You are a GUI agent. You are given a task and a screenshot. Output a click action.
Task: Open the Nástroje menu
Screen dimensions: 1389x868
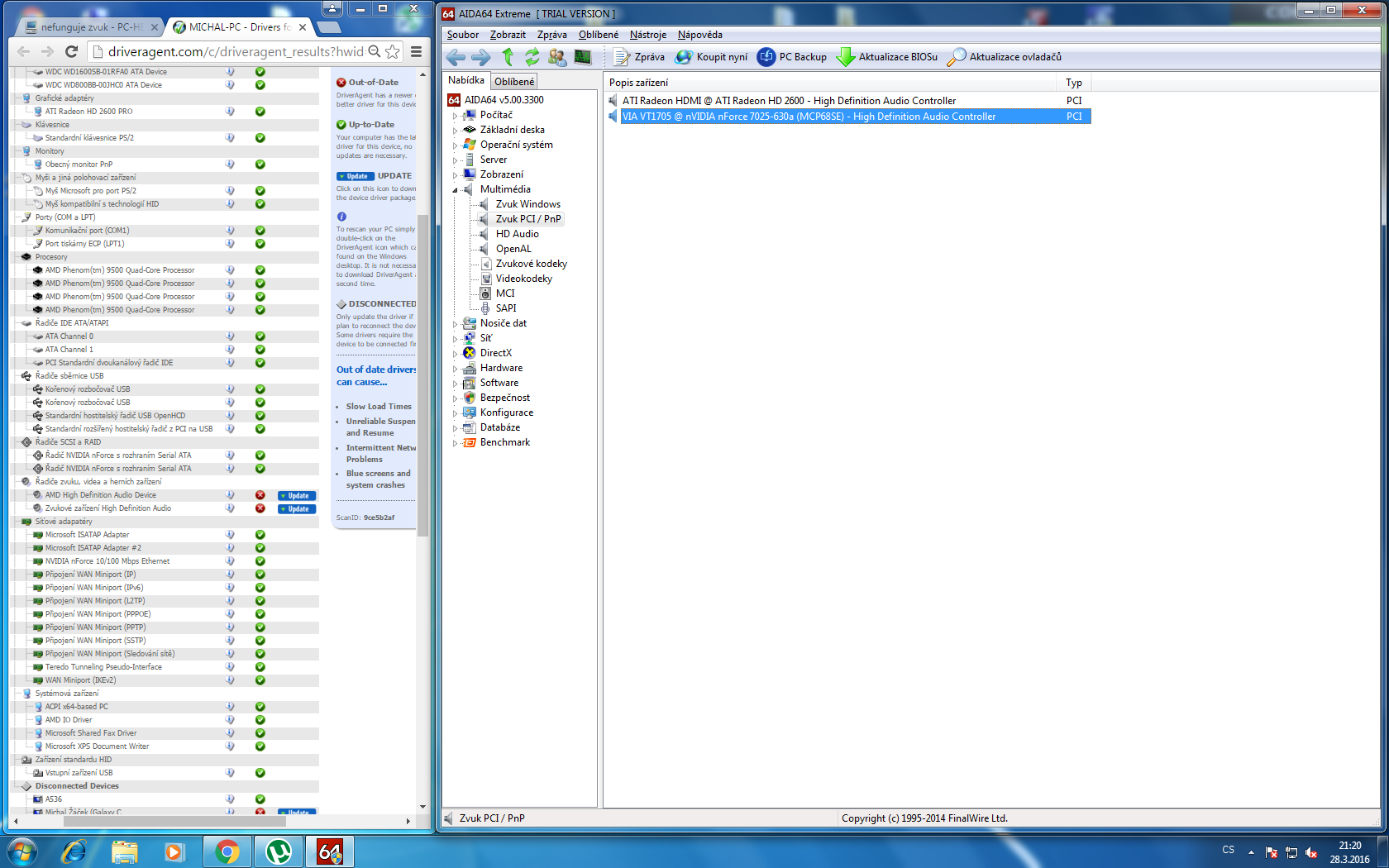coord(647,35)
